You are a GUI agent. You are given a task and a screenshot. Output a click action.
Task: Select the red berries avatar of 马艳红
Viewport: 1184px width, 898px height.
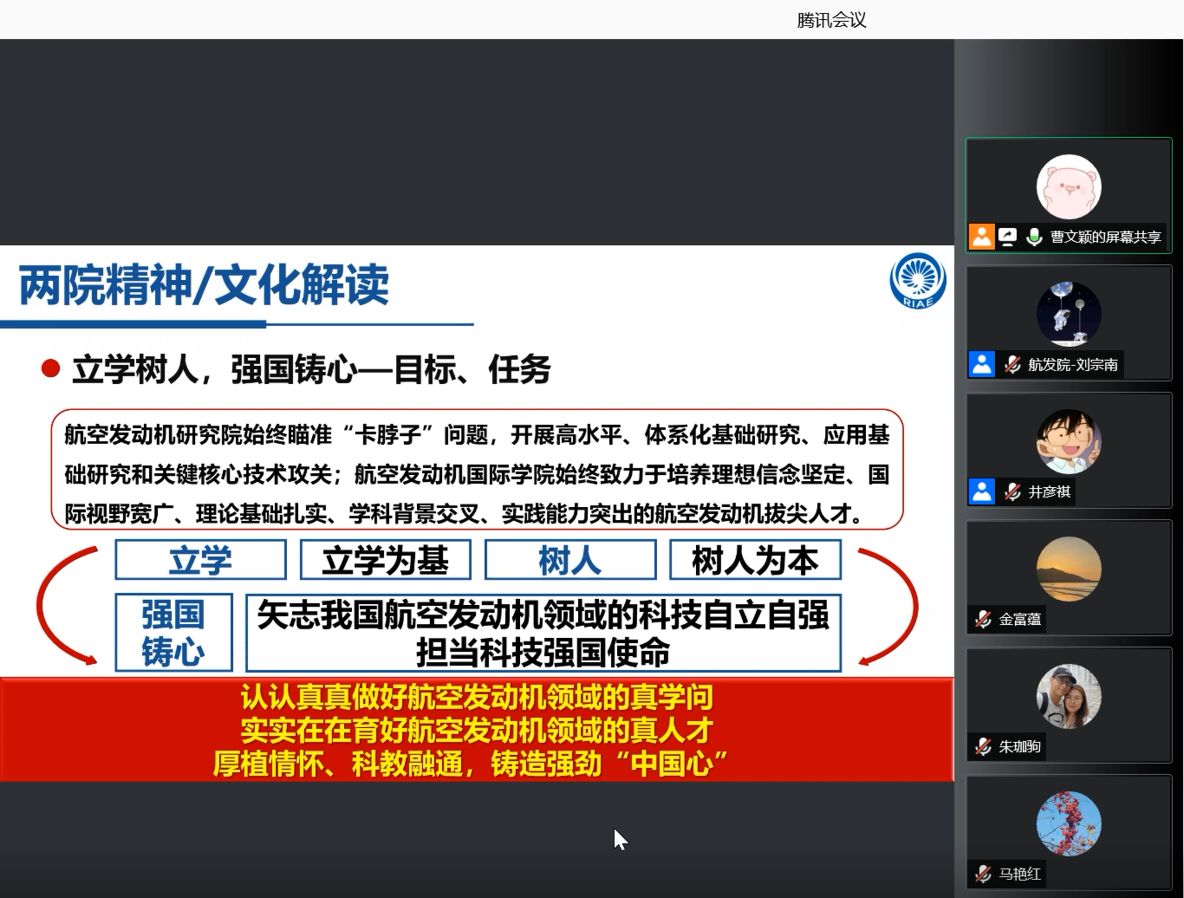tap(1068, 824)
